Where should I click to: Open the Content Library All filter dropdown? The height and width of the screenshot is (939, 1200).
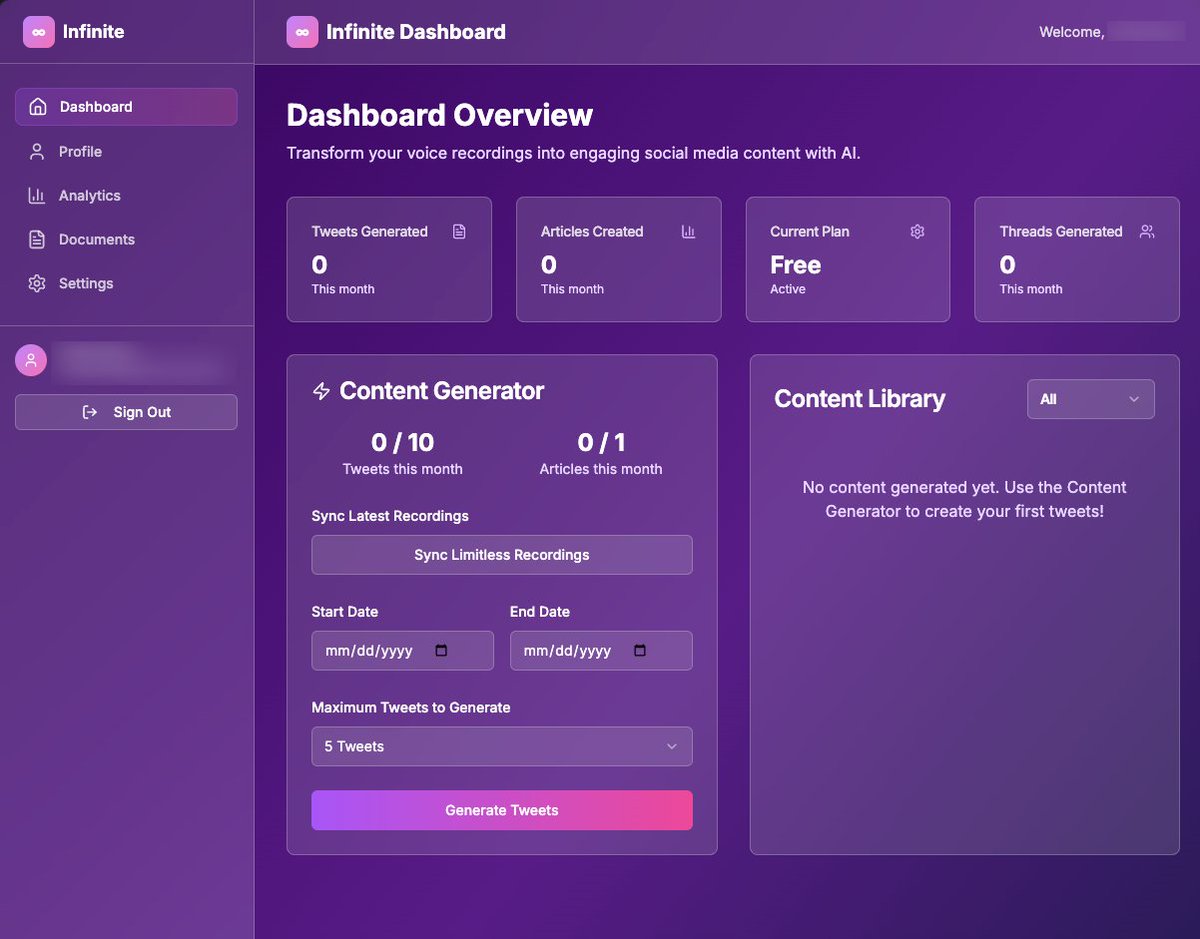click(1091, 399)
